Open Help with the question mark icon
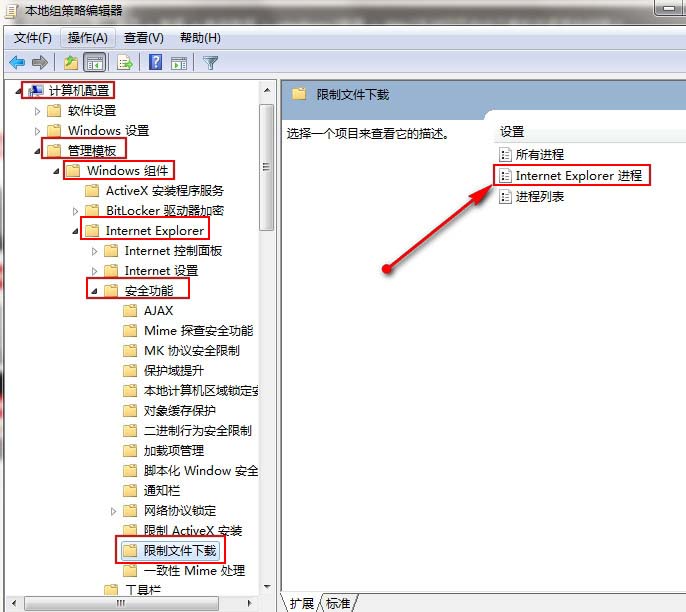 pyautogui.click(x=155, y=62)
